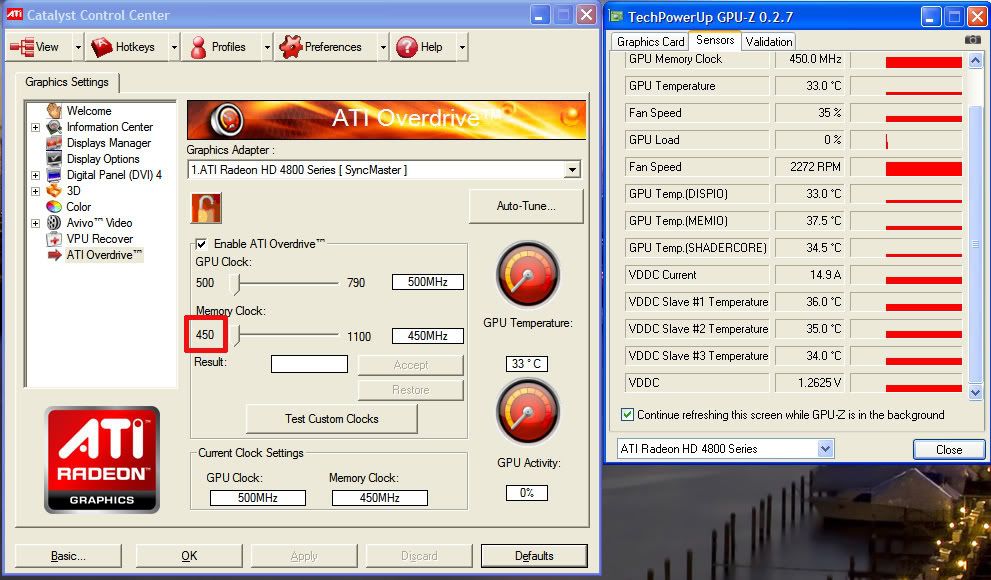Click the Information Center tree icon
The width and height of the screenshot is (991, 580).
54,127
